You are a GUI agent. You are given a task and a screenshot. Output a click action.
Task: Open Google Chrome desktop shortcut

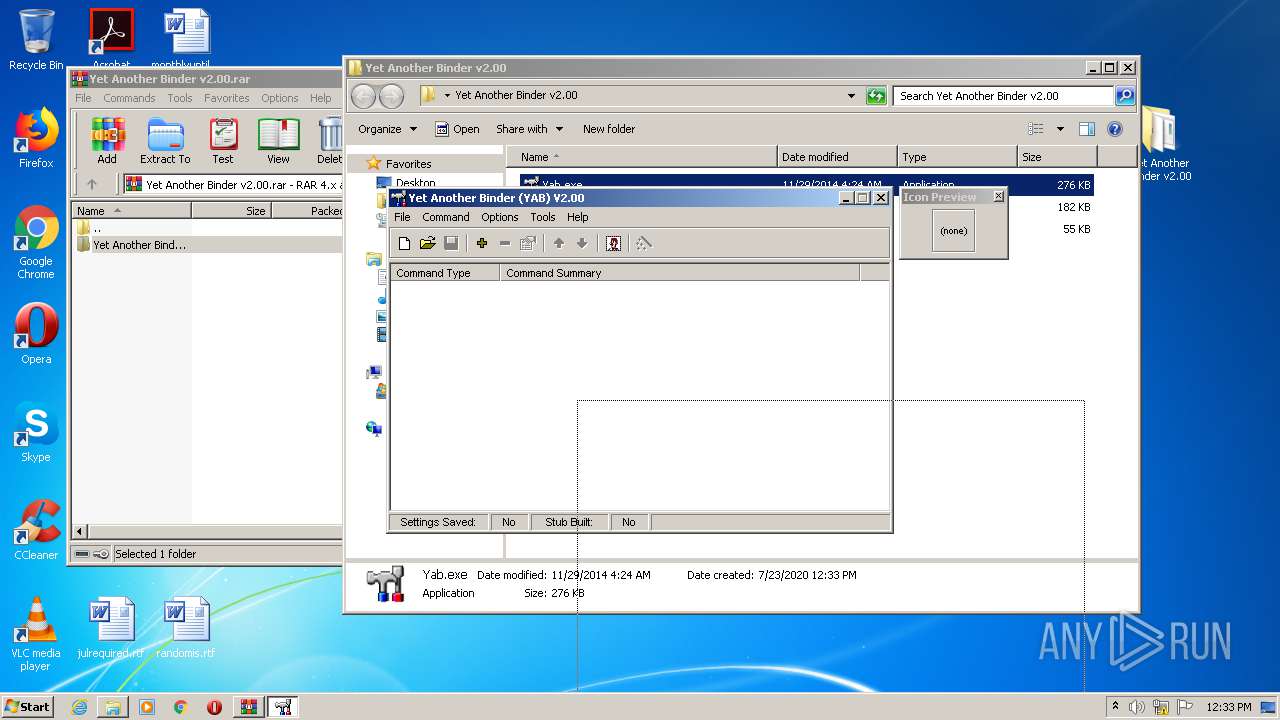click(36, 243)
